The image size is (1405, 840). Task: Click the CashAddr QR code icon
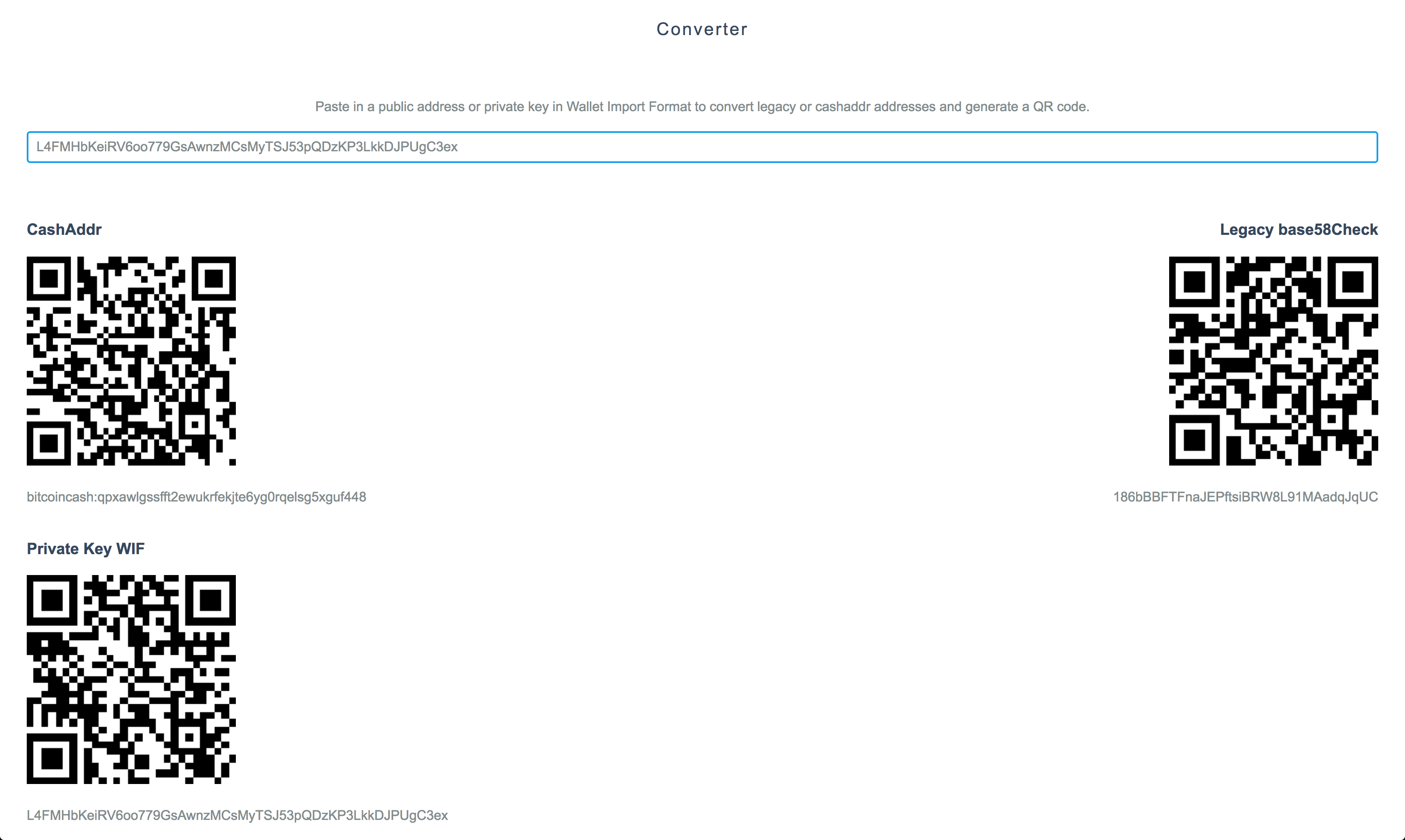[x=131, y=361]
